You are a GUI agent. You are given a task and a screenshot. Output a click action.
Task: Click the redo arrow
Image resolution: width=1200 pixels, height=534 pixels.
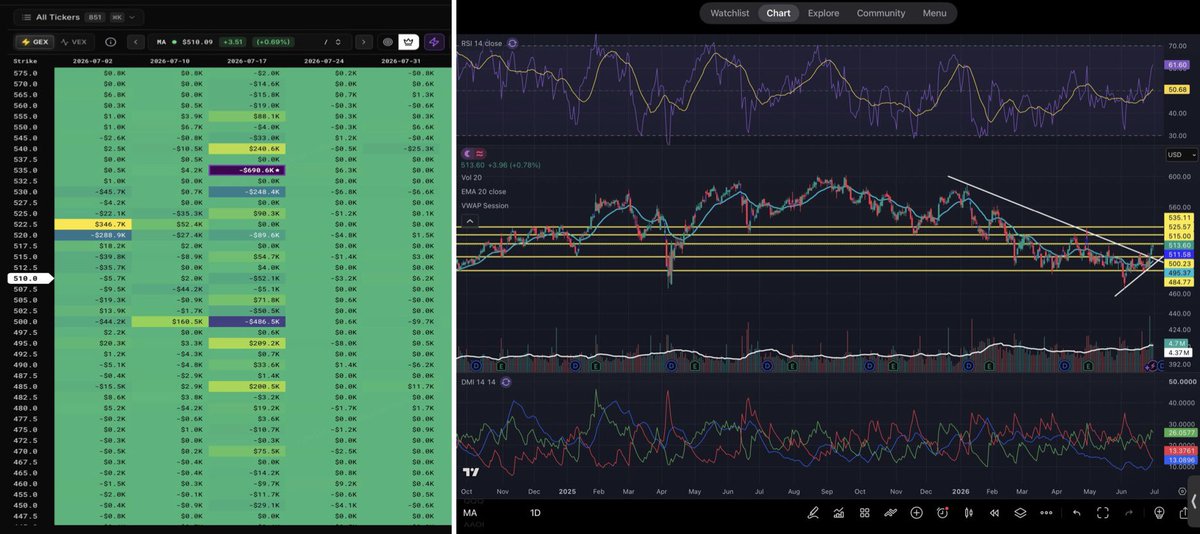pyautogui.click(x=1130, y=513)
